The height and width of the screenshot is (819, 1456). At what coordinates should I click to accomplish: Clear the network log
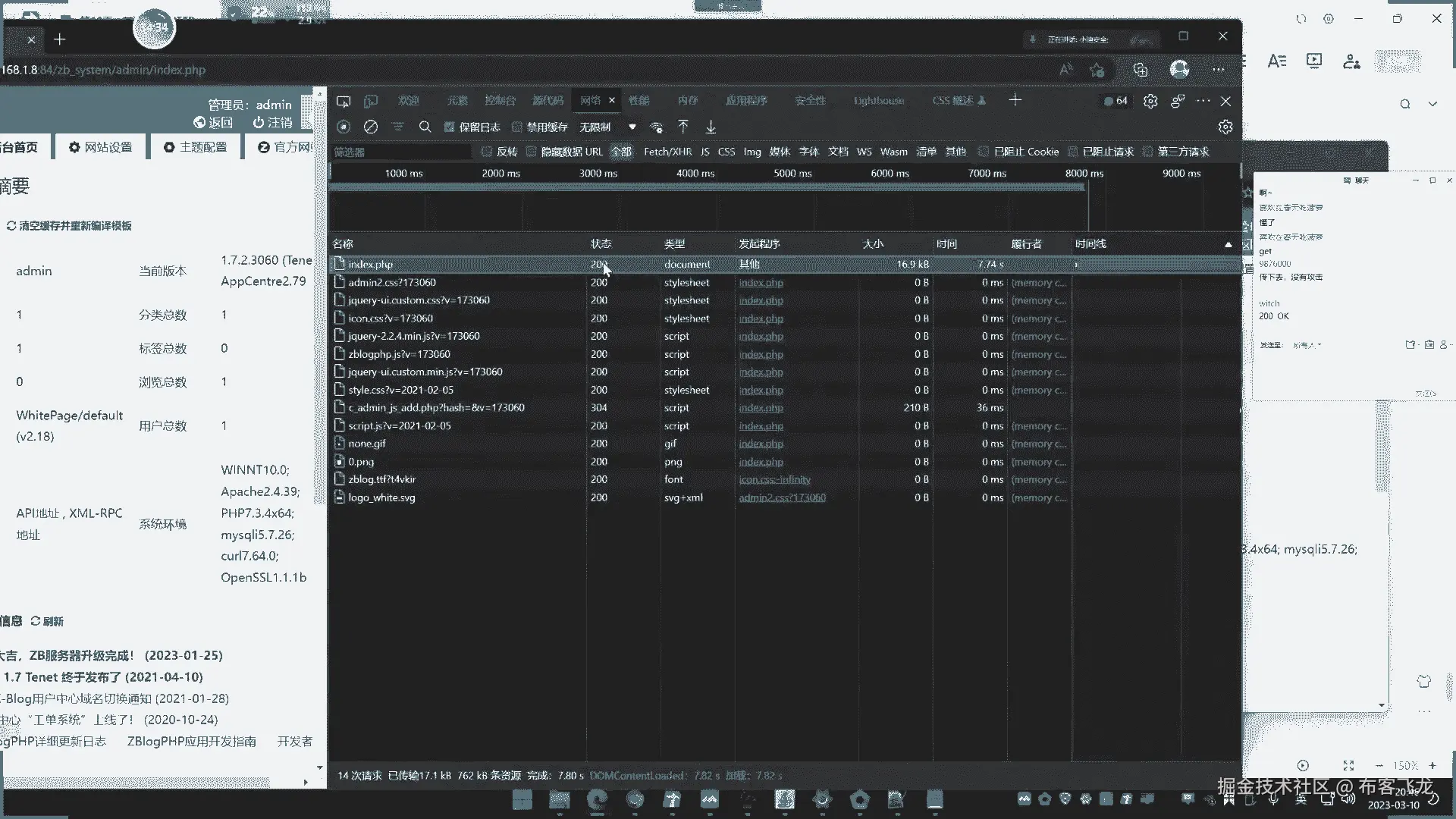371,127
